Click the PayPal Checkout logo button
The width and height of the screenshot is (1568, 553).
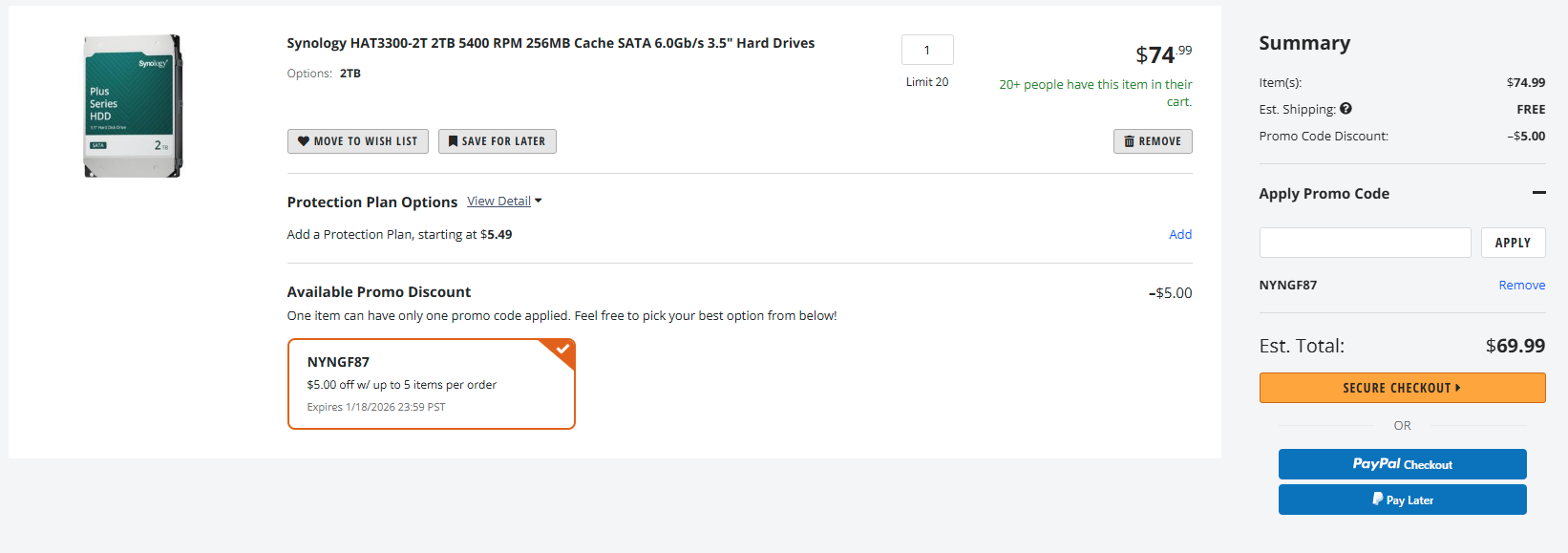[x=1402, y=464]
